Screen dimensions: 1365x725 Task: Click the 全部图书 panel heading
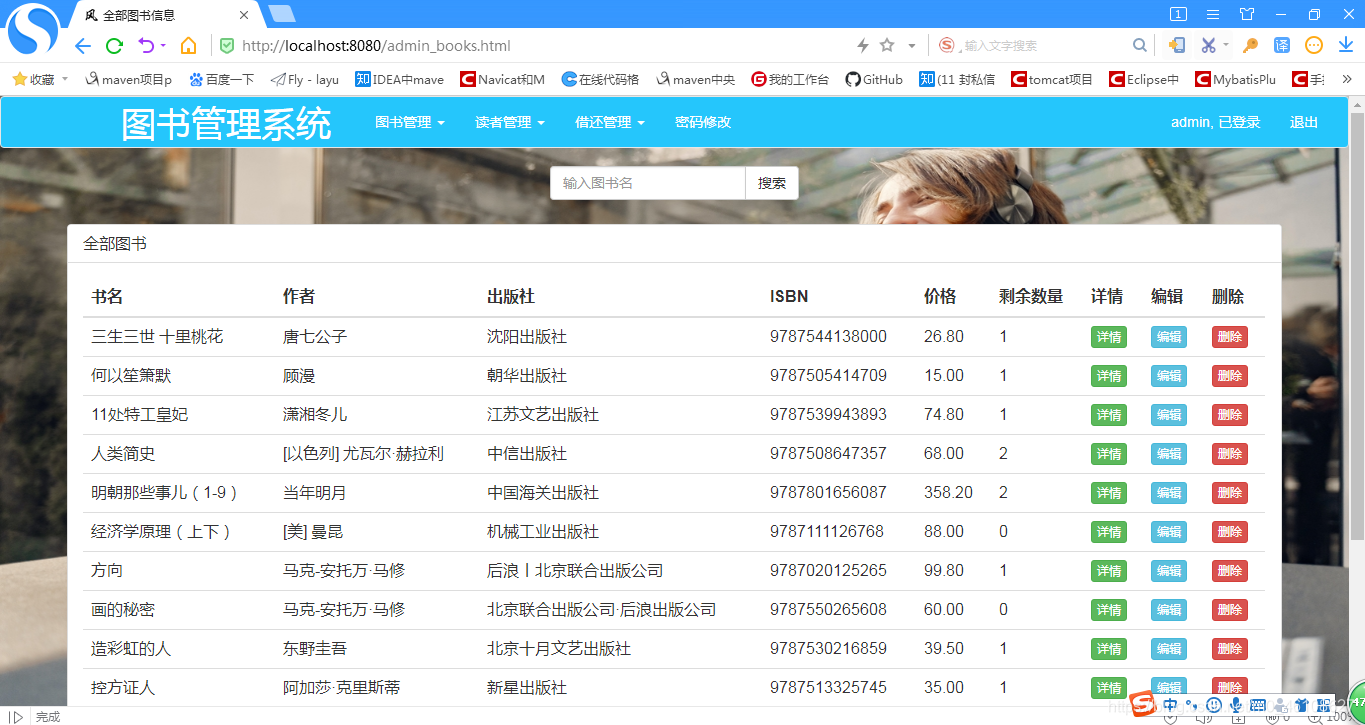(115, 243)
